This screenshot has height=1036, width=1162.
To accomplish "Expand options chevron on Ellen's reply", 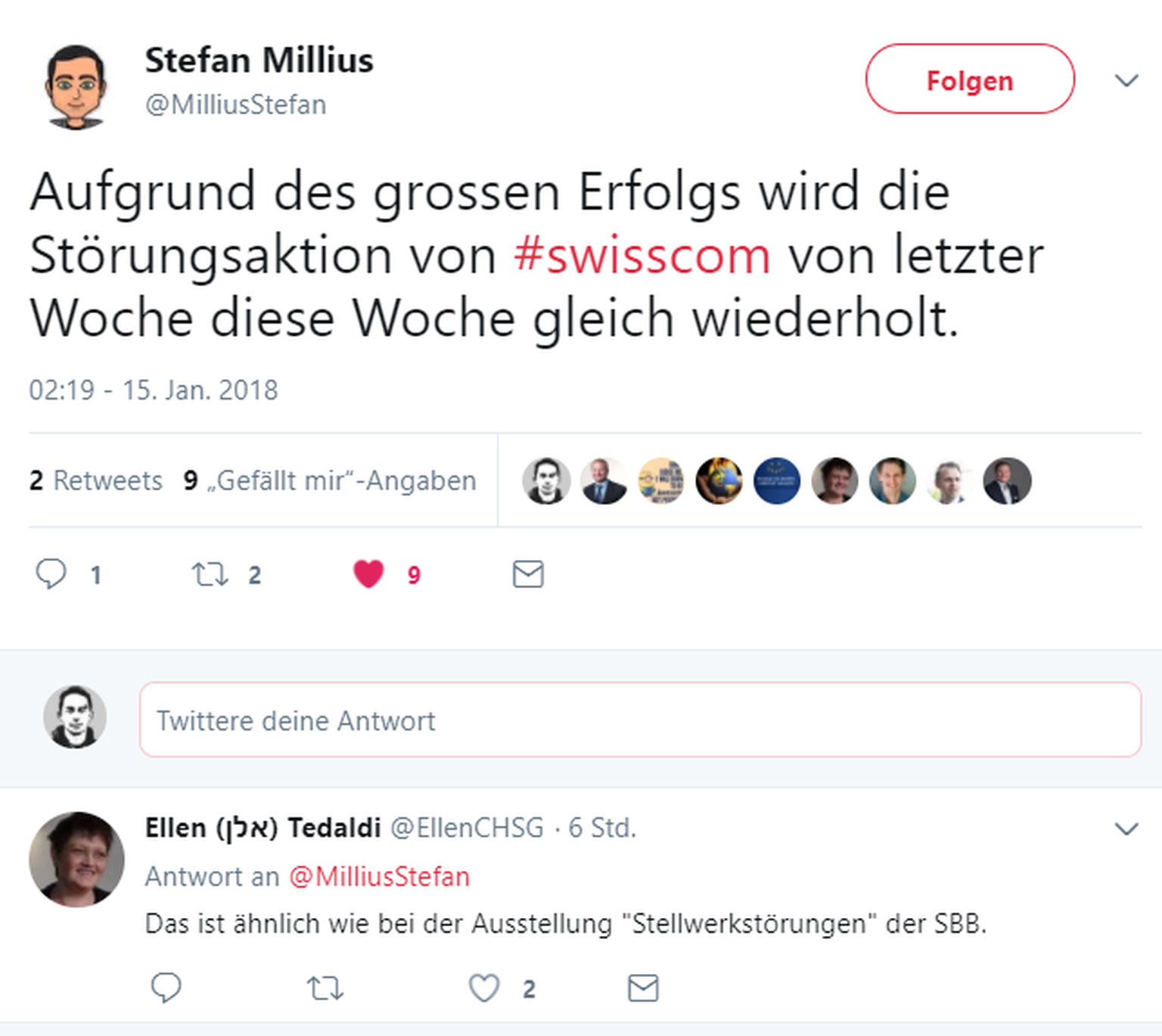I will [x=1126, y=829].
